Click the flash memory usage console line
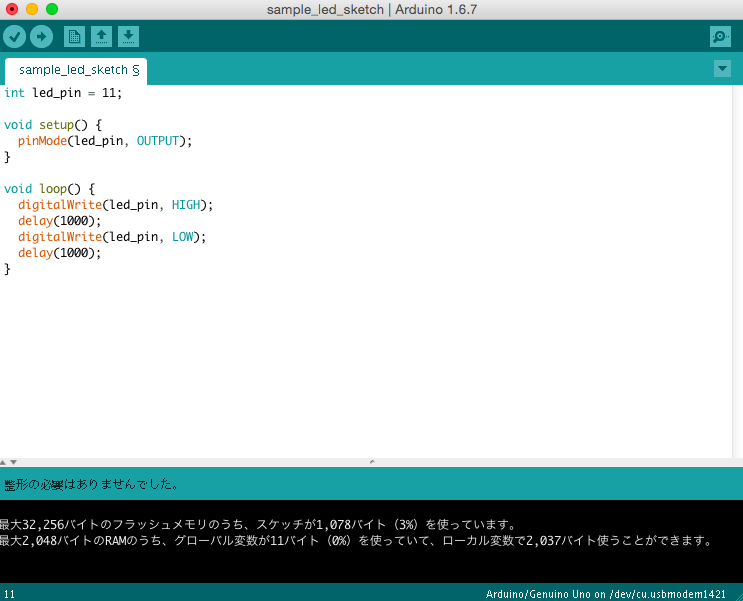Screen dimensions: 743x601 click(258, 525)
